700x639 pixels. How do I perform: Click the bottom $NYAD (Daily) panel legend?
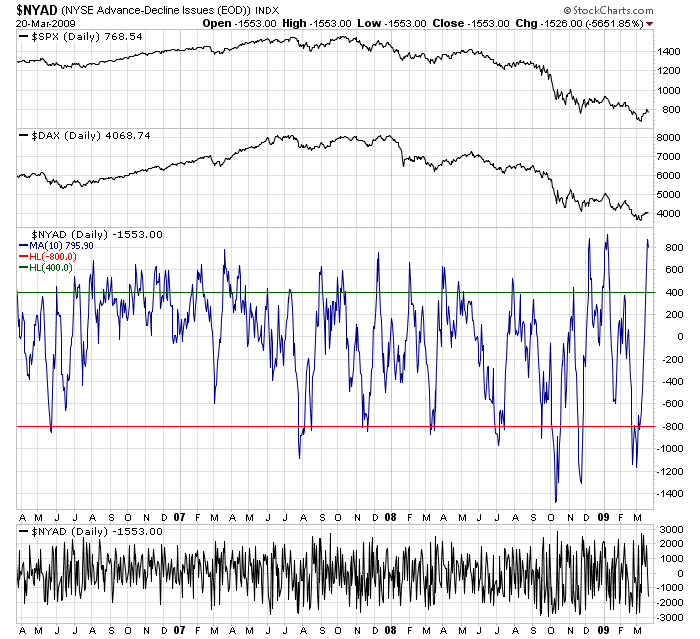(91, 531)
